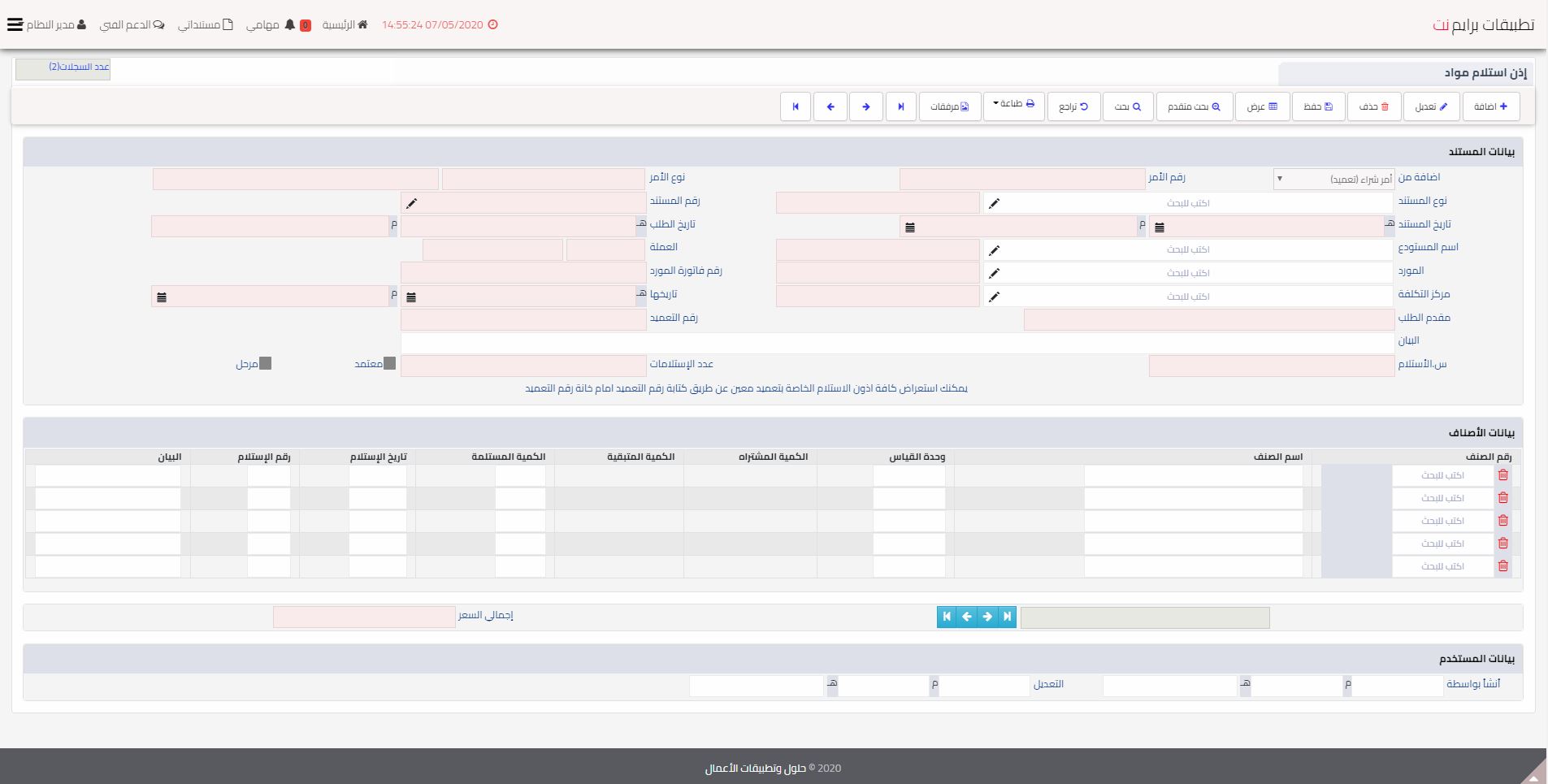The image size is (1548, 784).
Task: Open بحث متقدم advanced search
Action: point(1194,106)
